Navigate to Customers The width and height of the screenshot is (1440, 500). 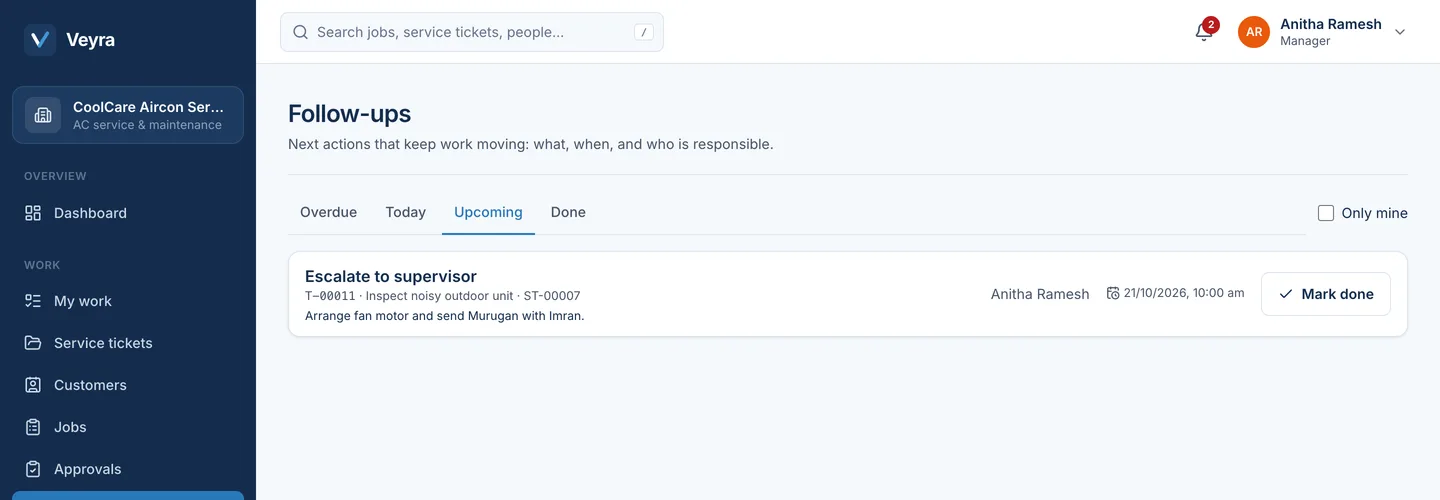(x=128, y=385)
